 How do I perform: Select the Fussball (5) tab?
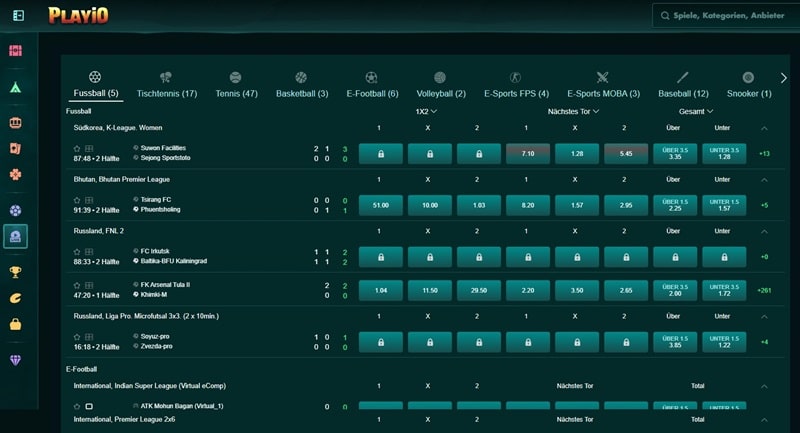[95, 85]
